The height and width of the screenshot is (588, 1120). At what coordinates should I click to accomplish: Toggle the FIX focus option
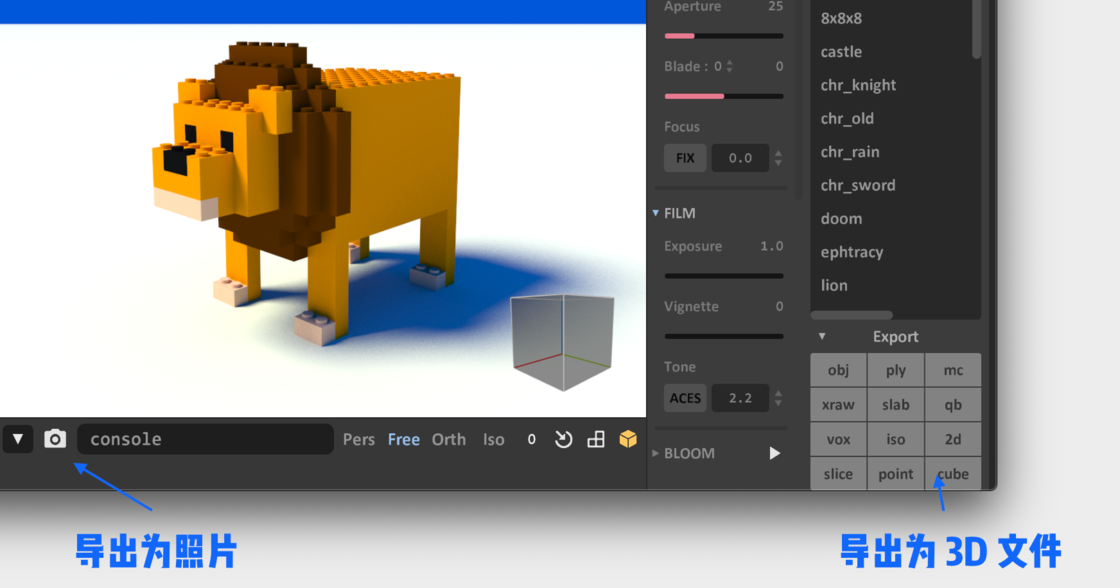pos(685,157)
